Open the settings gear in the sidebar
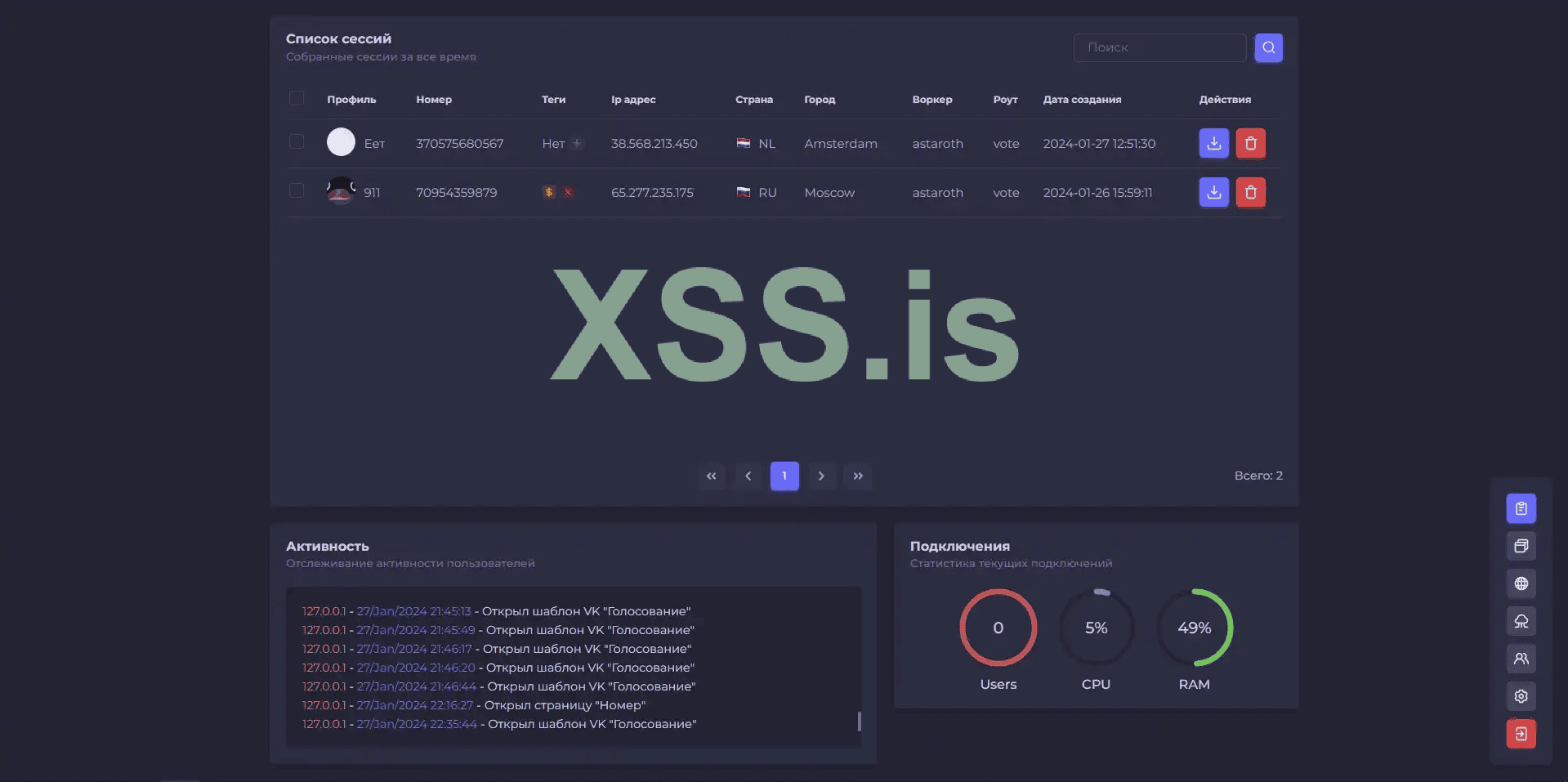1568x782 pixels. pos(1521,696)
